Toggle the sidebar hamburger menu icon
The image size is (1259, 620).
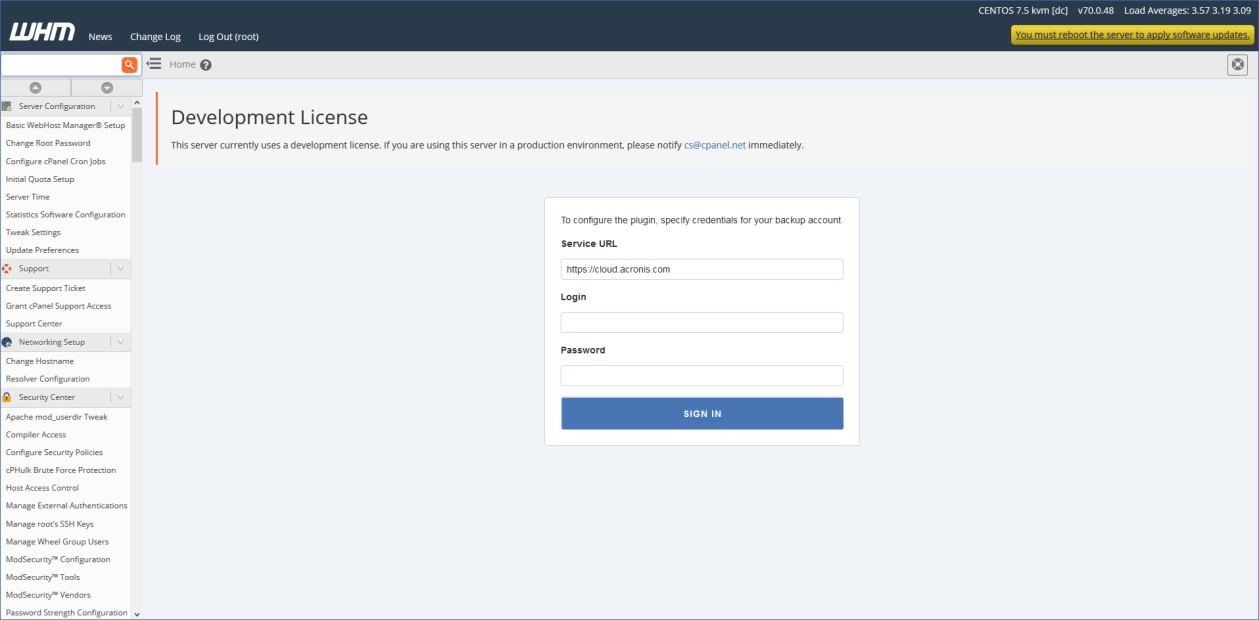point(154,64)
